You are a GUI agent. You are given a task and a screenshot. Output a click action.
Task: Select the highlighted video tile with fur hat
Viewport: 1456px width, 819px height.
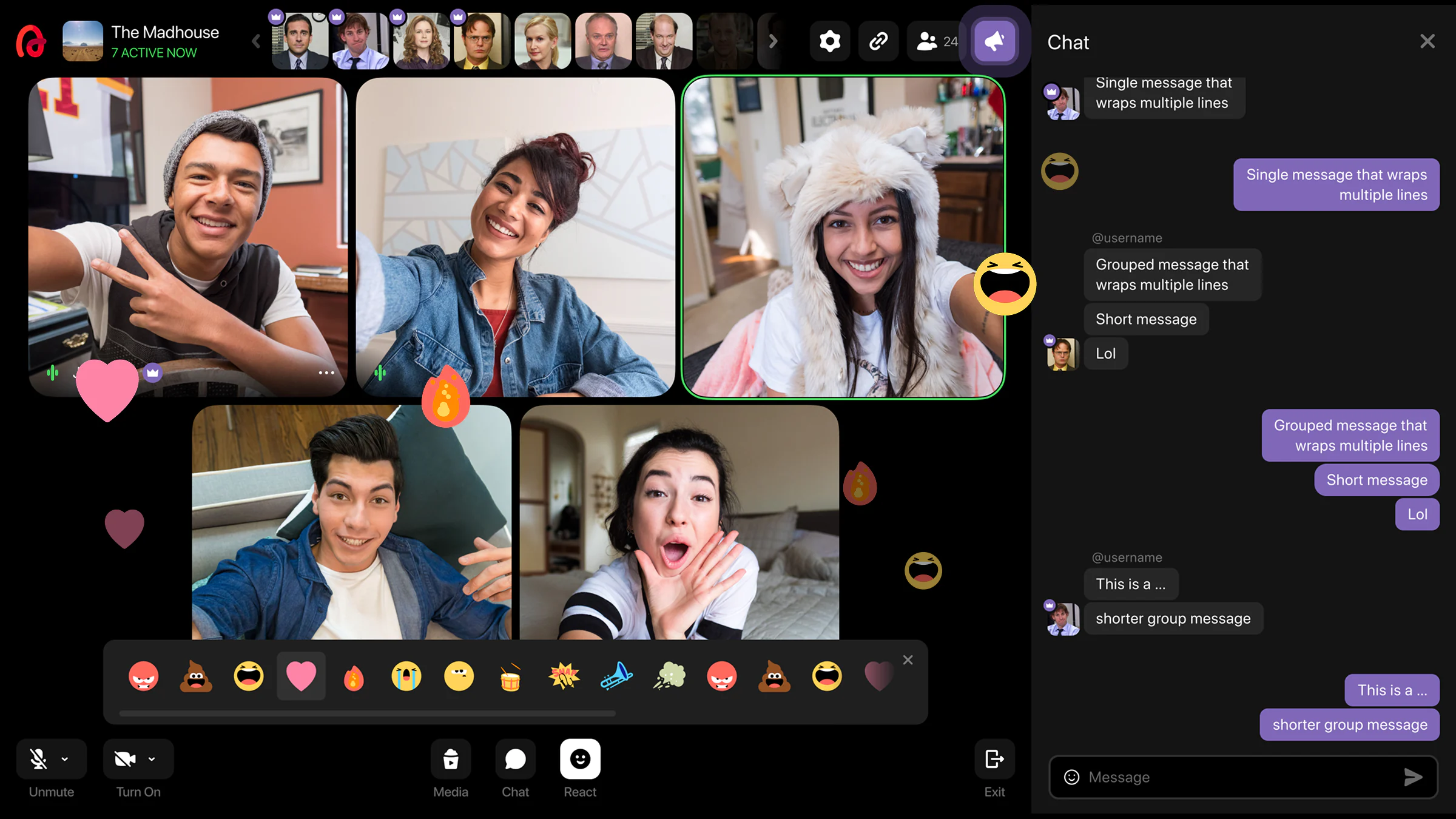(843, 237)
